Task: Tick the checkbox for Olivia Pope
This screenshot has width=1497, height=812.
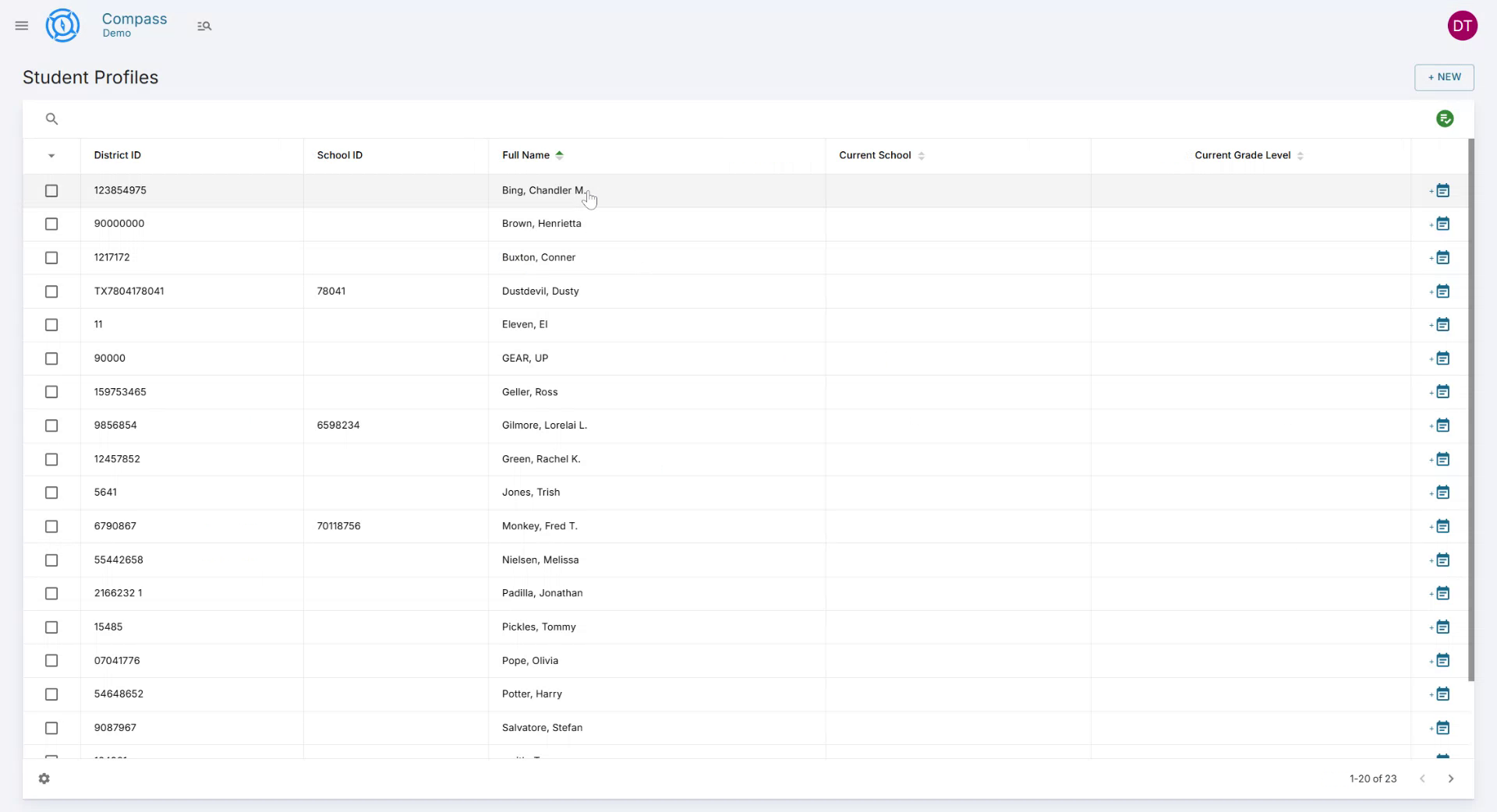Action: [51, 661]
